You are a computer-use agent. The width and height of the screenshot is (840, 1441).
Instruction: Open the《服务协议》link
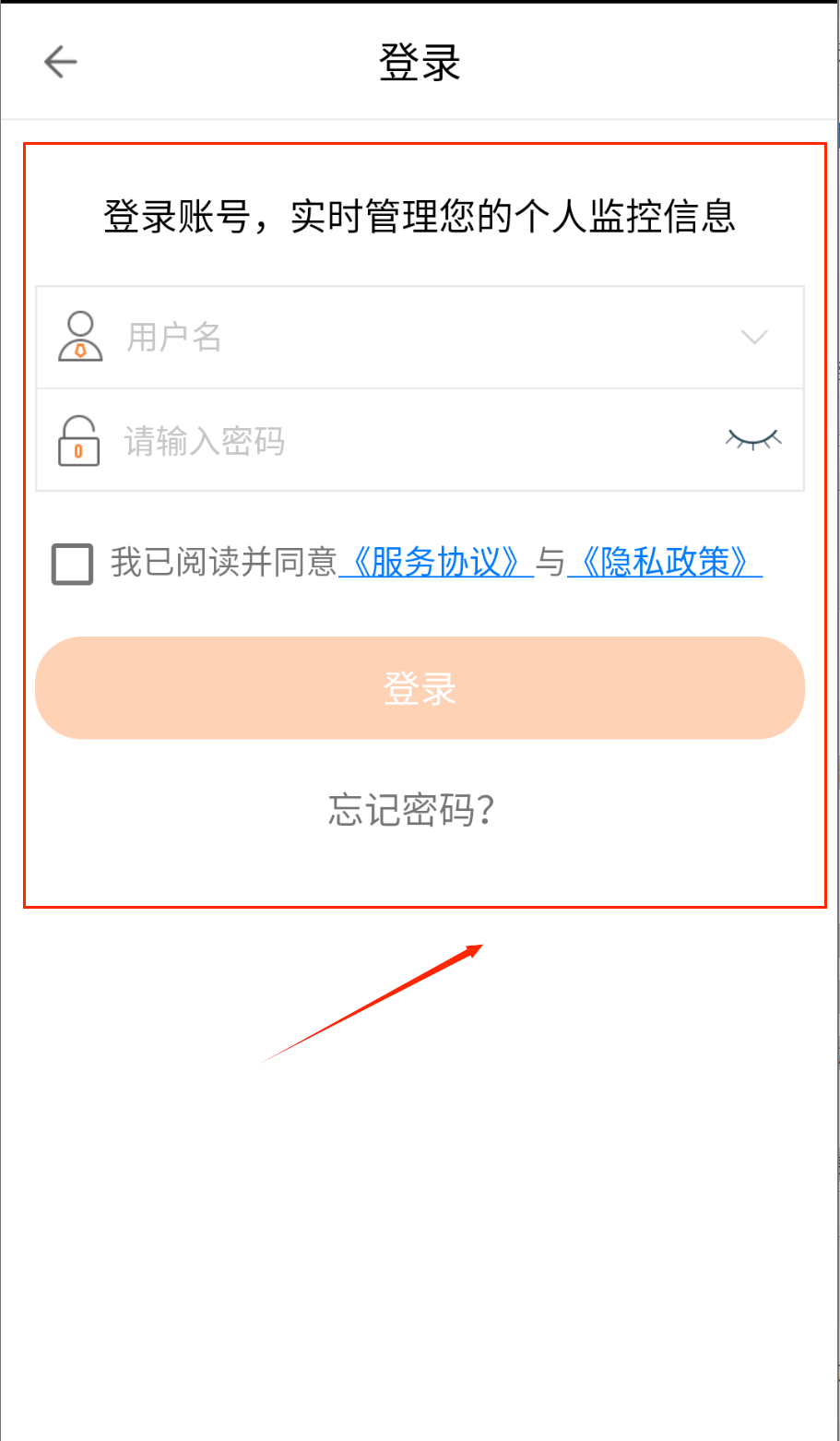click(436, 562)
